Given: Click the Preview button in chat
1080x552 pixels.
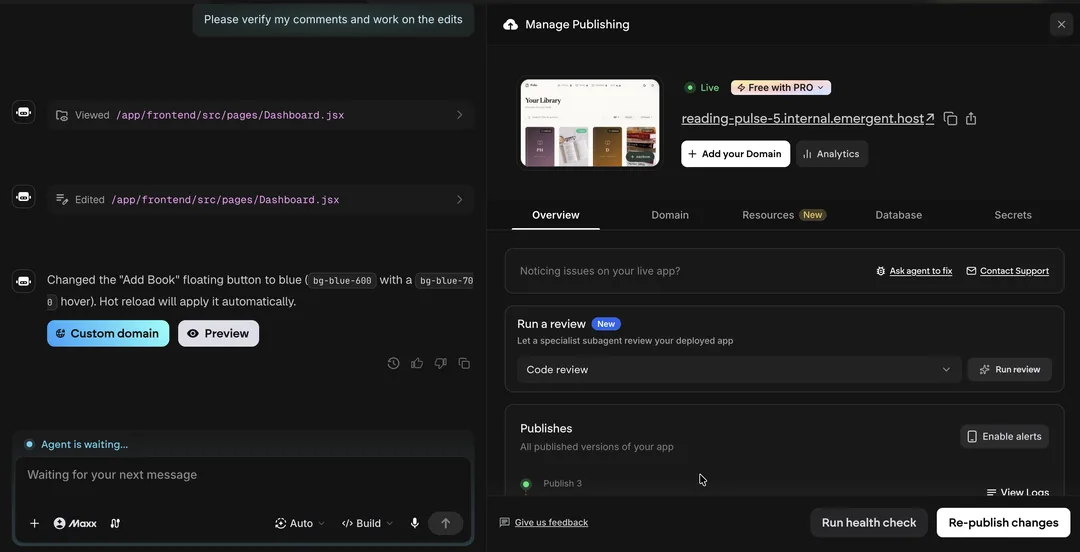Looking at the screenshot, I should [218, 334].
